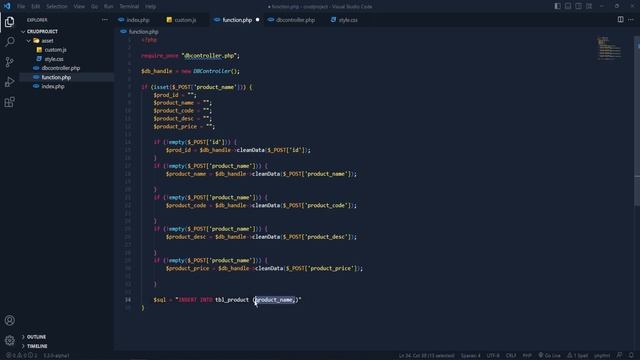Open the View menu
The image size is (640, 360).
pos(79,7)
